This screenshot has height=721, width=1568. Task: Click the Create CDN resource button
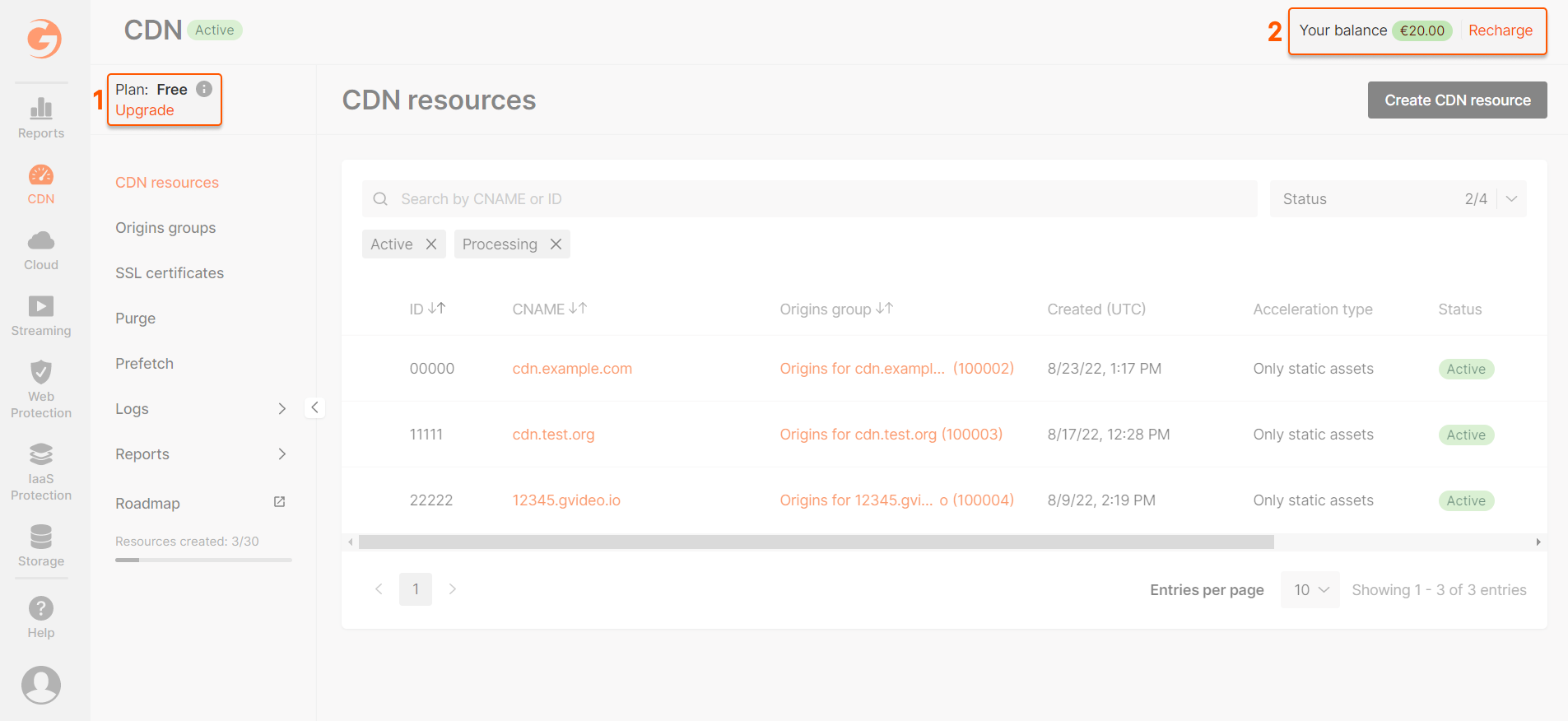[x=1457, y=100]
